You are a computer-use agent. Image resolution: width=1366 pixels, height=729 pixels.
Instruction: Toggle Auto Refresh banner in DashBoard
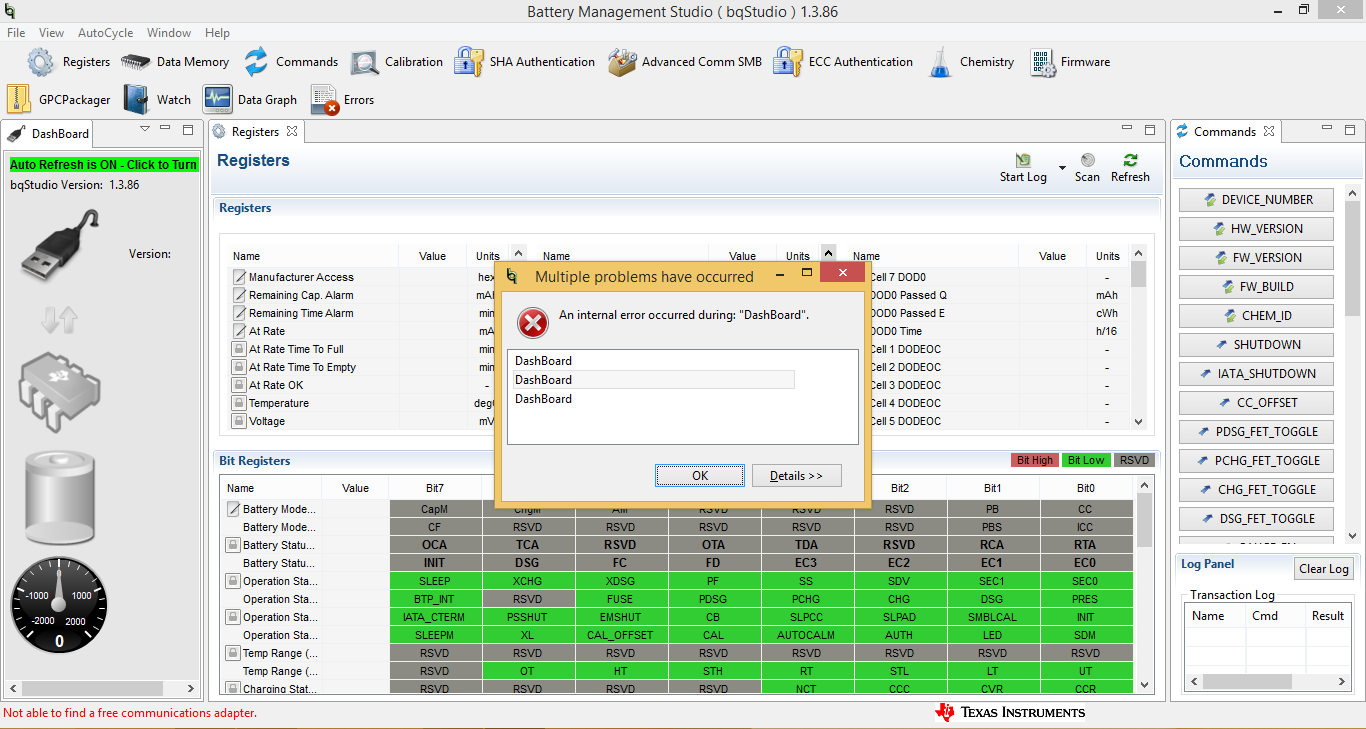click(x=104, y=164)
